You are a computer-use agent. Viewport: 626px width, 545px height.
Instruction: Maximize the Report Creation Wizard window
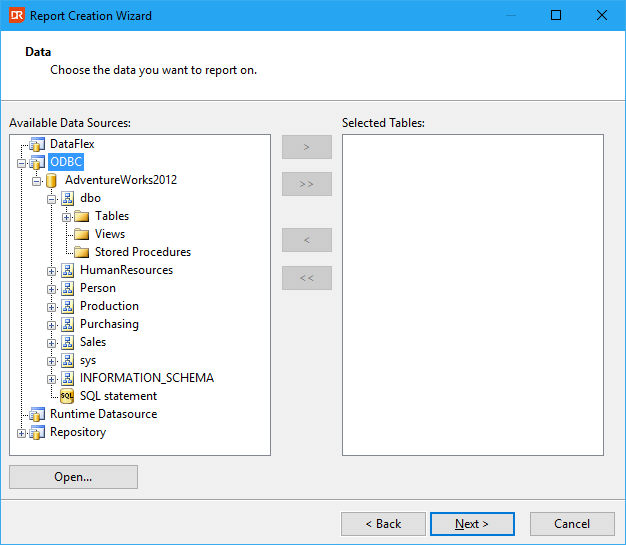tap(556, 15)
